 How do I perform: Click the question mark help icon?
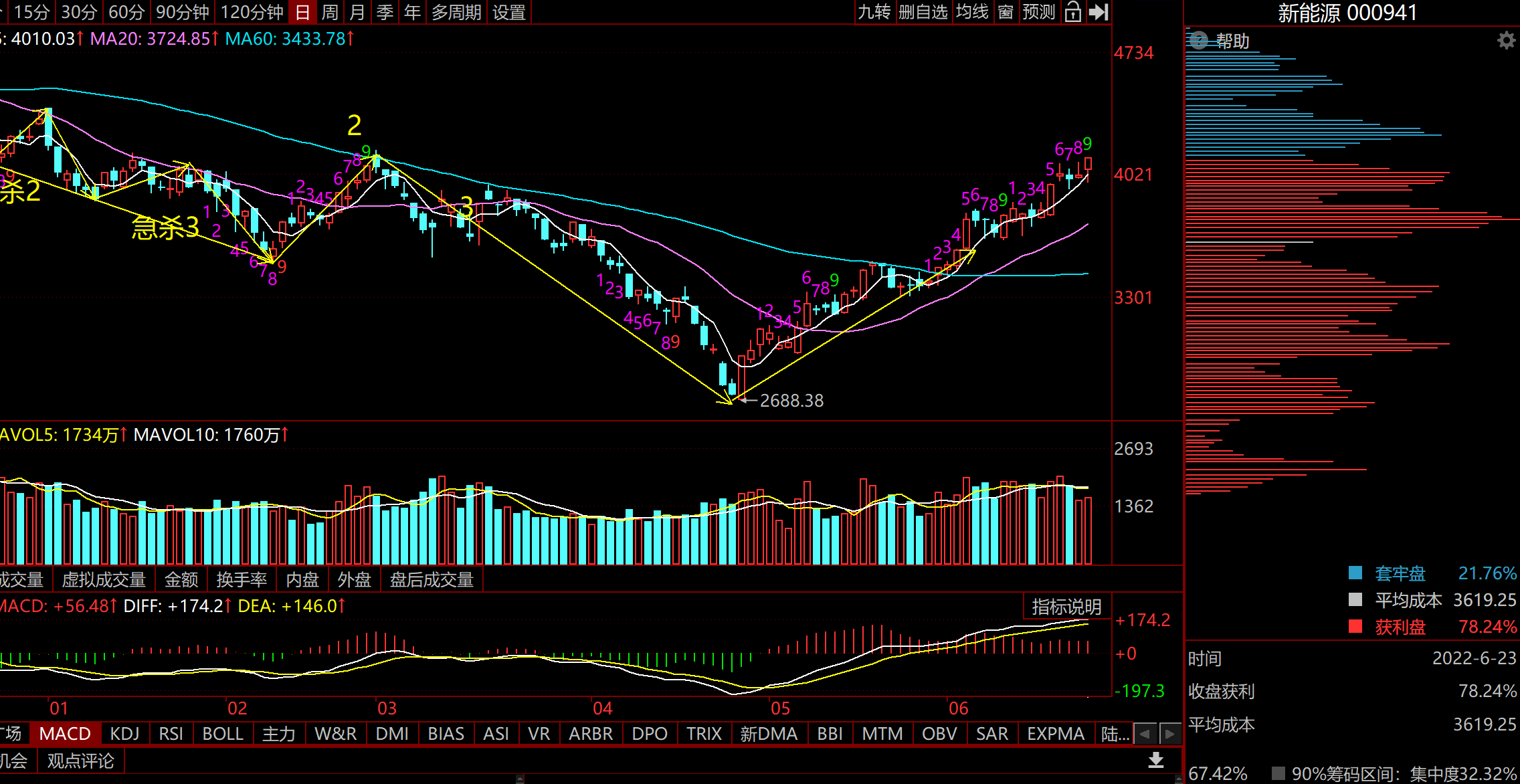coord(1198,41)
